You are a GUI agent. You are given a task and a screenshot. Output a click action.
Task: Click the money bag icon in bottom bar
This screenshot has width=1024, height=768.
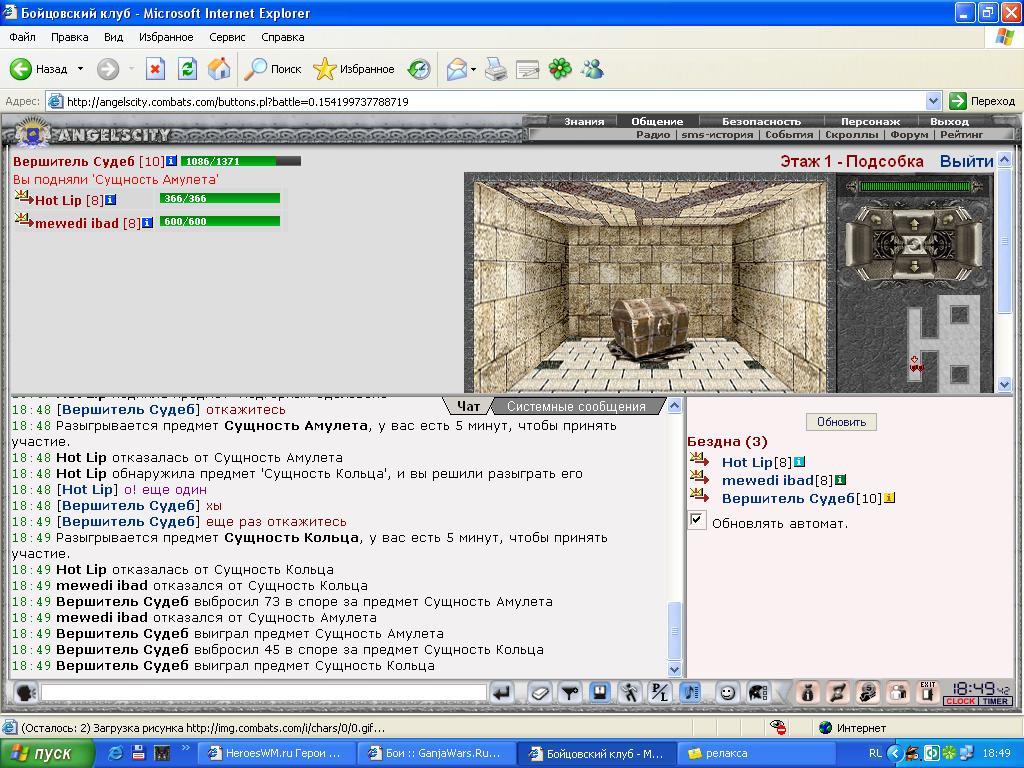807,693
